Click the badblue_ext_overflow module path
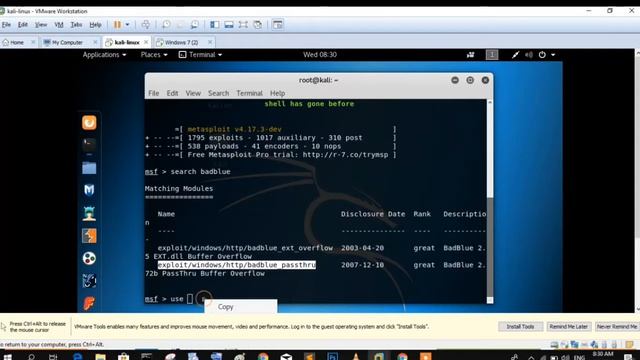Image resolution: width=640 pixels, height=360 pixels. (245, 248)
